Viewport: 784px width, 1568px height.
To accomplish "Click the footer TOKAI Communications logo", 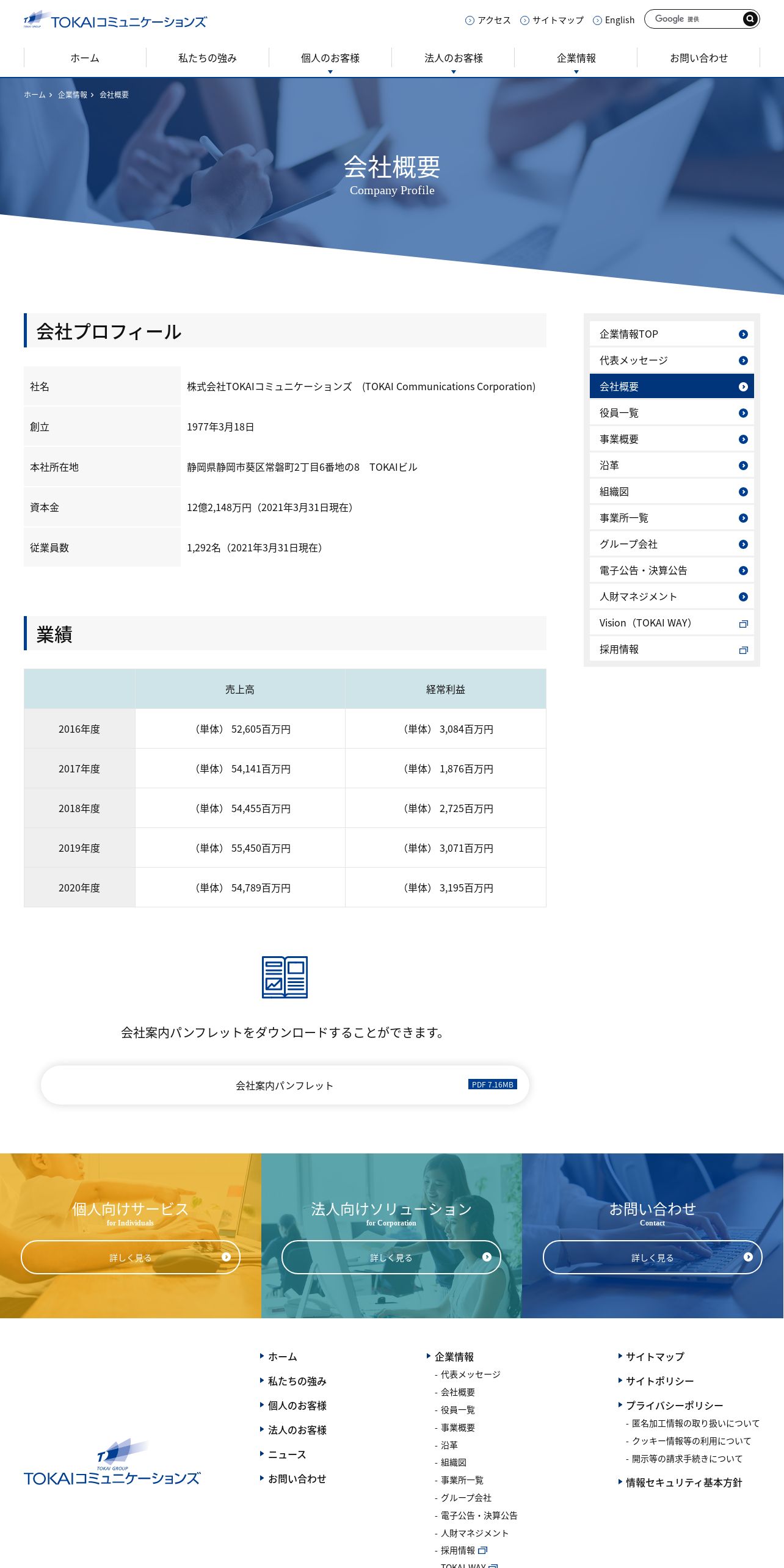I will point(112,1463).
